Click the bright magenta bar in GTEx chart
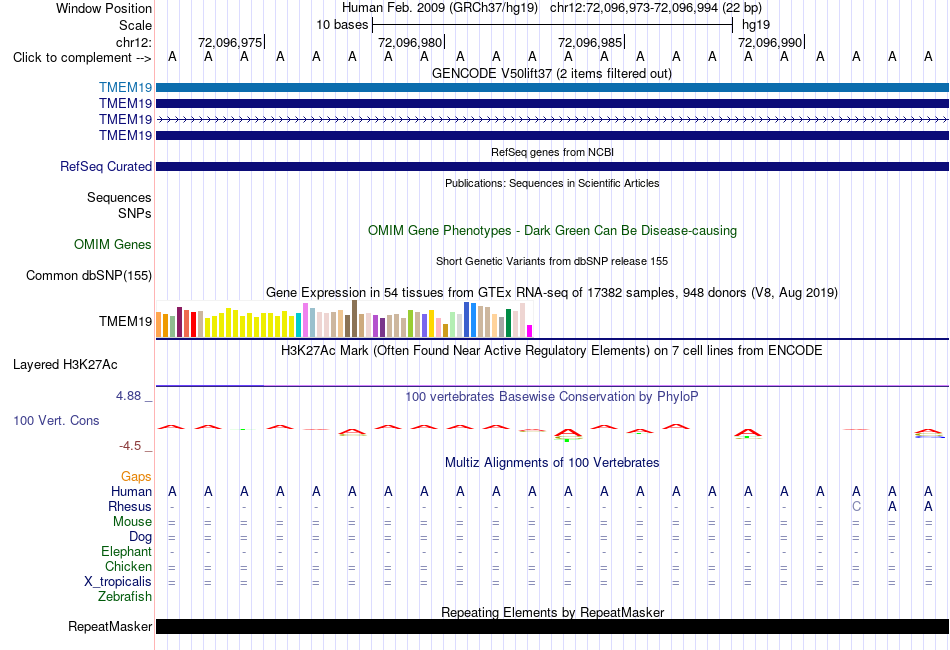 pos(529,331)
